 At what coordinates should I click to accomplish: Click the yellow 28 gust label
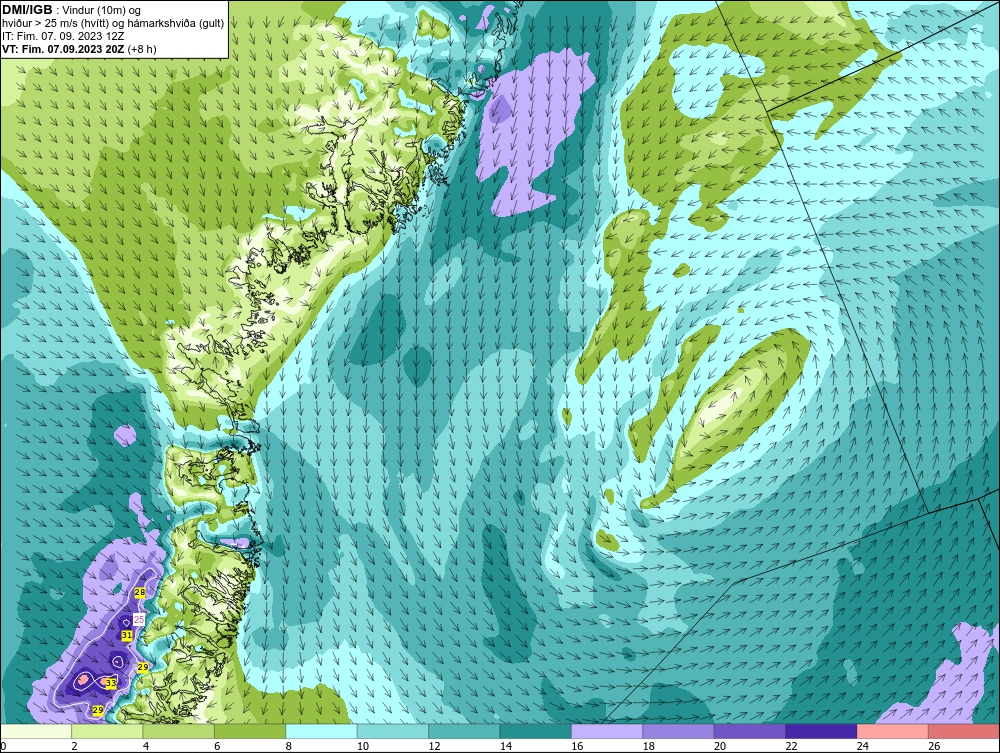(x=140, y=593)
